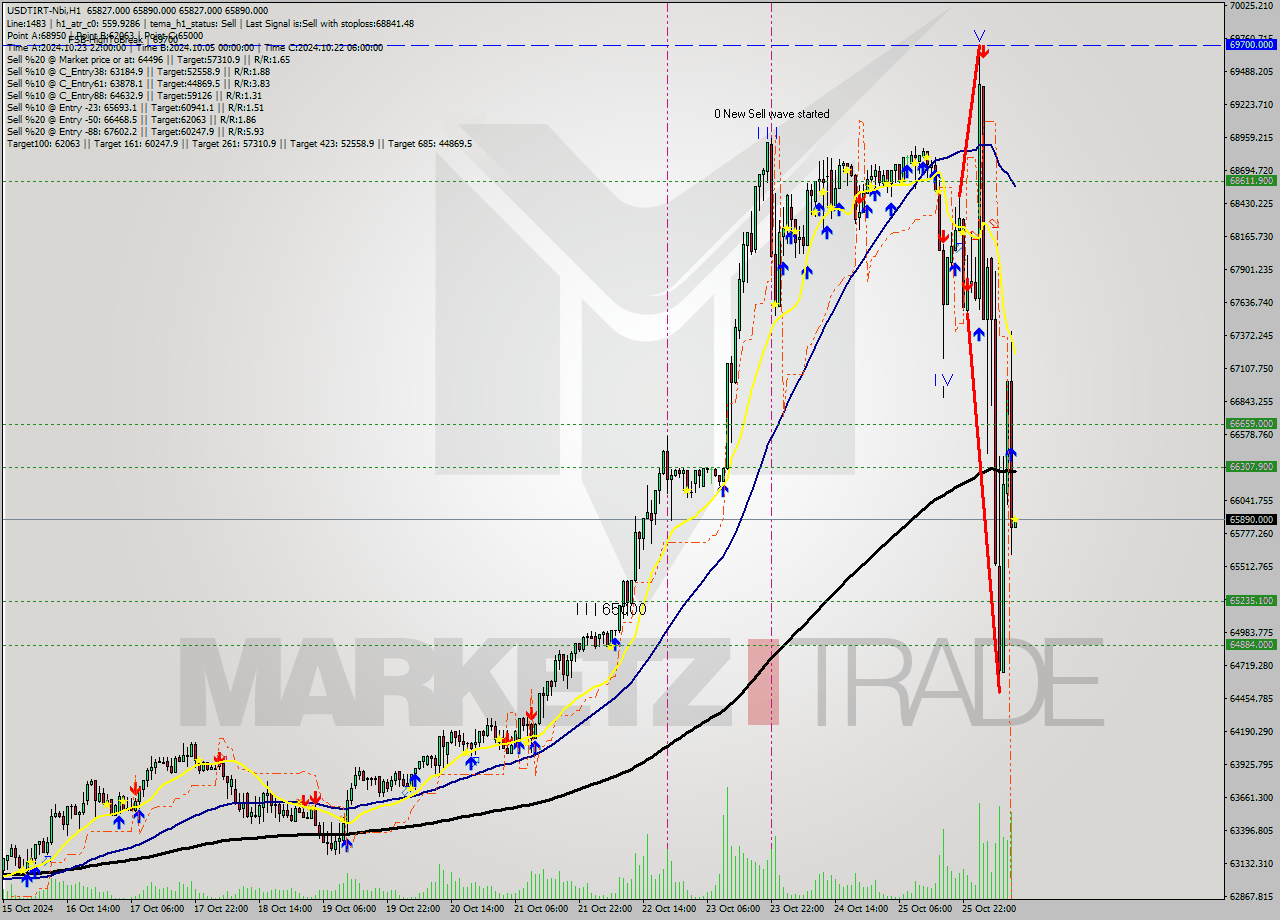
Task: Click 'Sell %20 @ Market price' line
Action: [x=148, y=59]
